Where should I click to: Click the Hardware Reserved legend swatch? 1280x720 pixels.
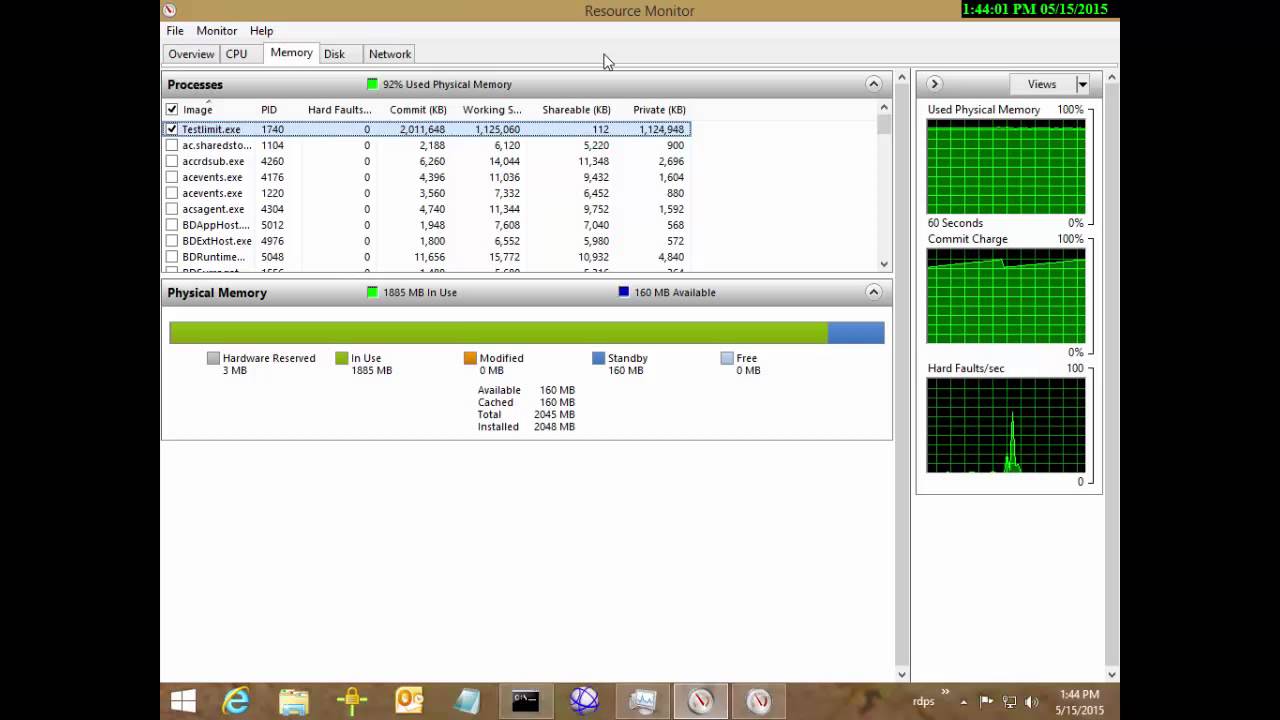(x=213, y=358)
